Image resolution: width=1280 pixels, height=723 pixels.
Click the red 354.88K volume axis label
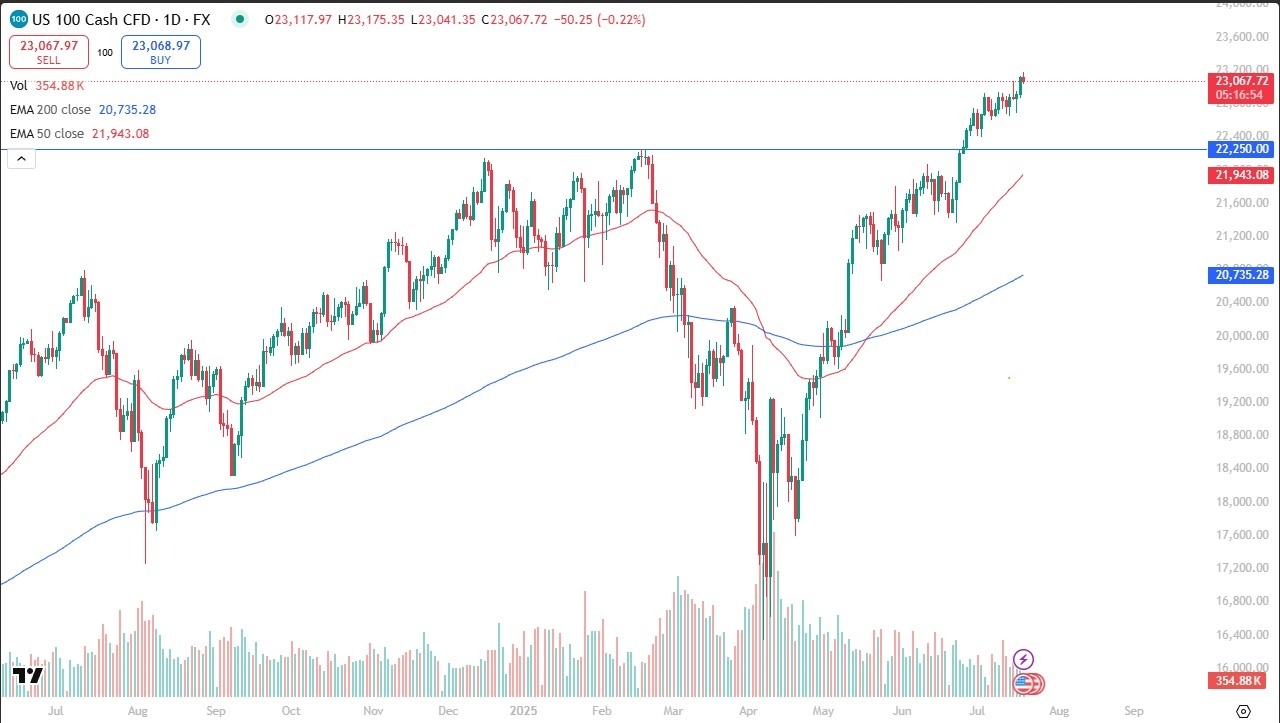1242,680
